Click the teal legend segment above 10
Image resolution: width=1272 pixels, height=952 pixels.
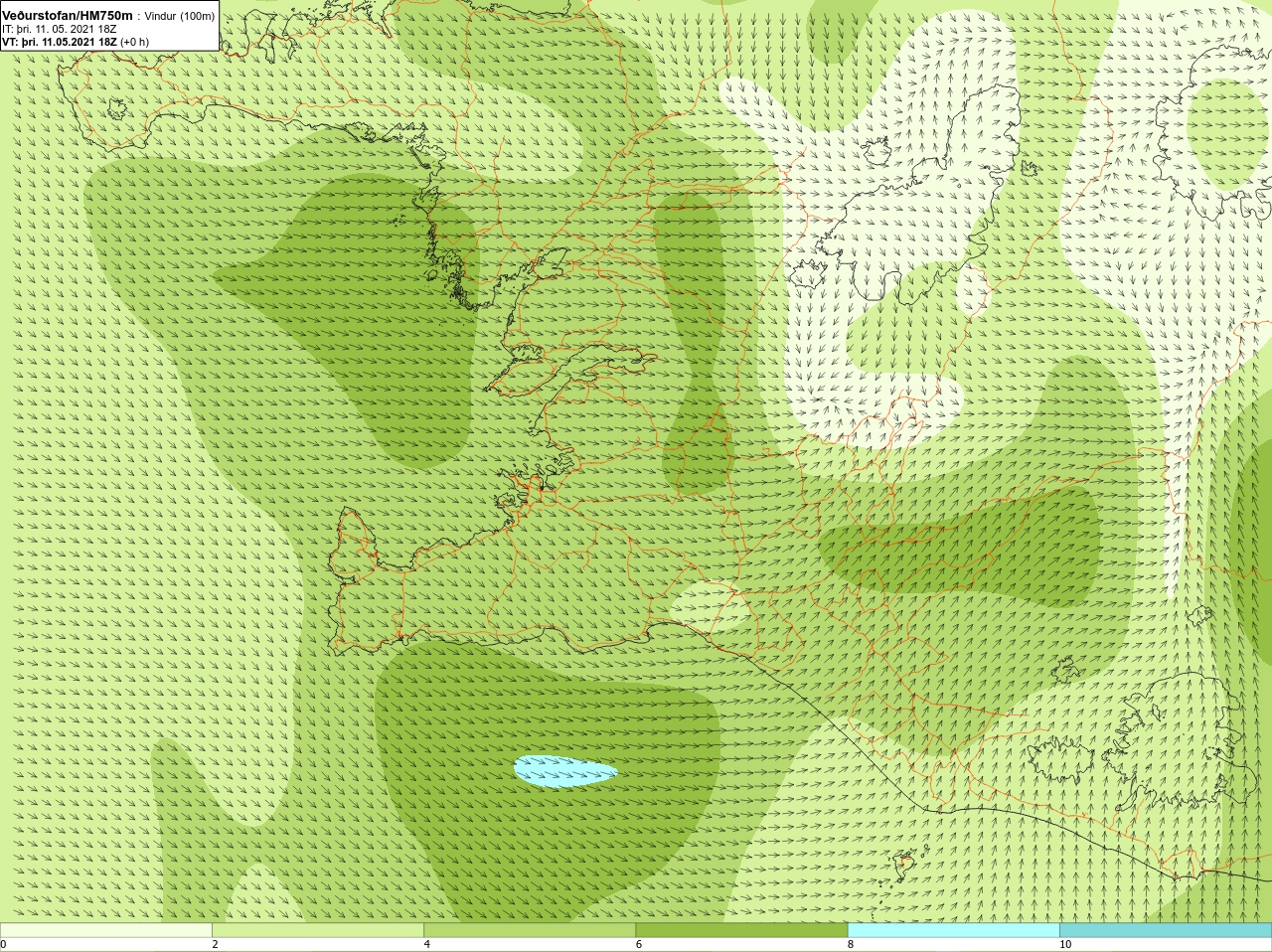(x=1166, y=930)
